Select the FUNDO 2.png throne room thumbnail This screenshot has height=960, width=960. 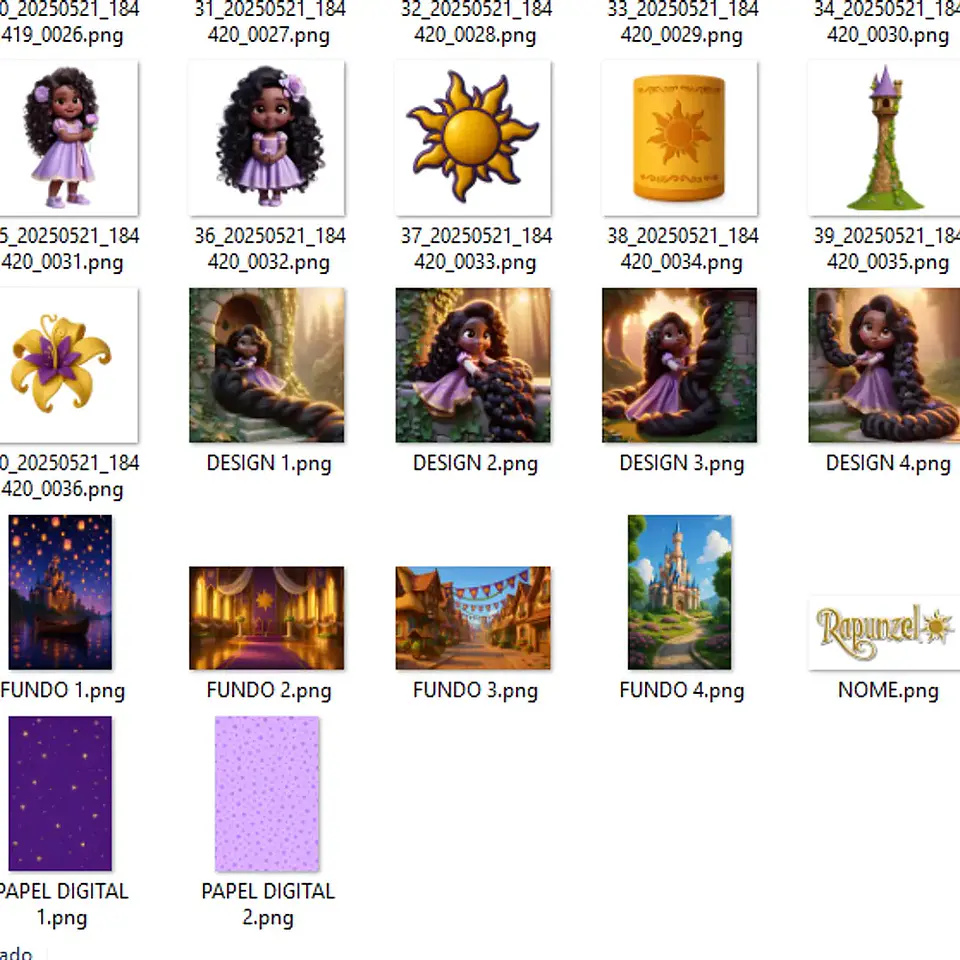[x=267, y=618]
